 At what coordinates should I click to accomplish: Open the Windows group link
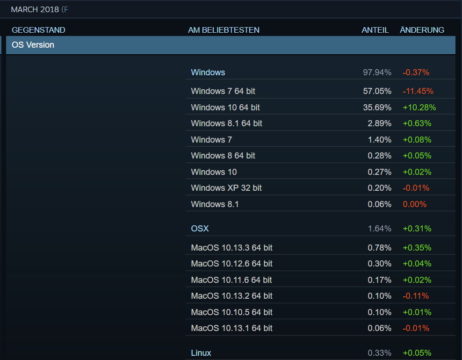pos(208,72)
